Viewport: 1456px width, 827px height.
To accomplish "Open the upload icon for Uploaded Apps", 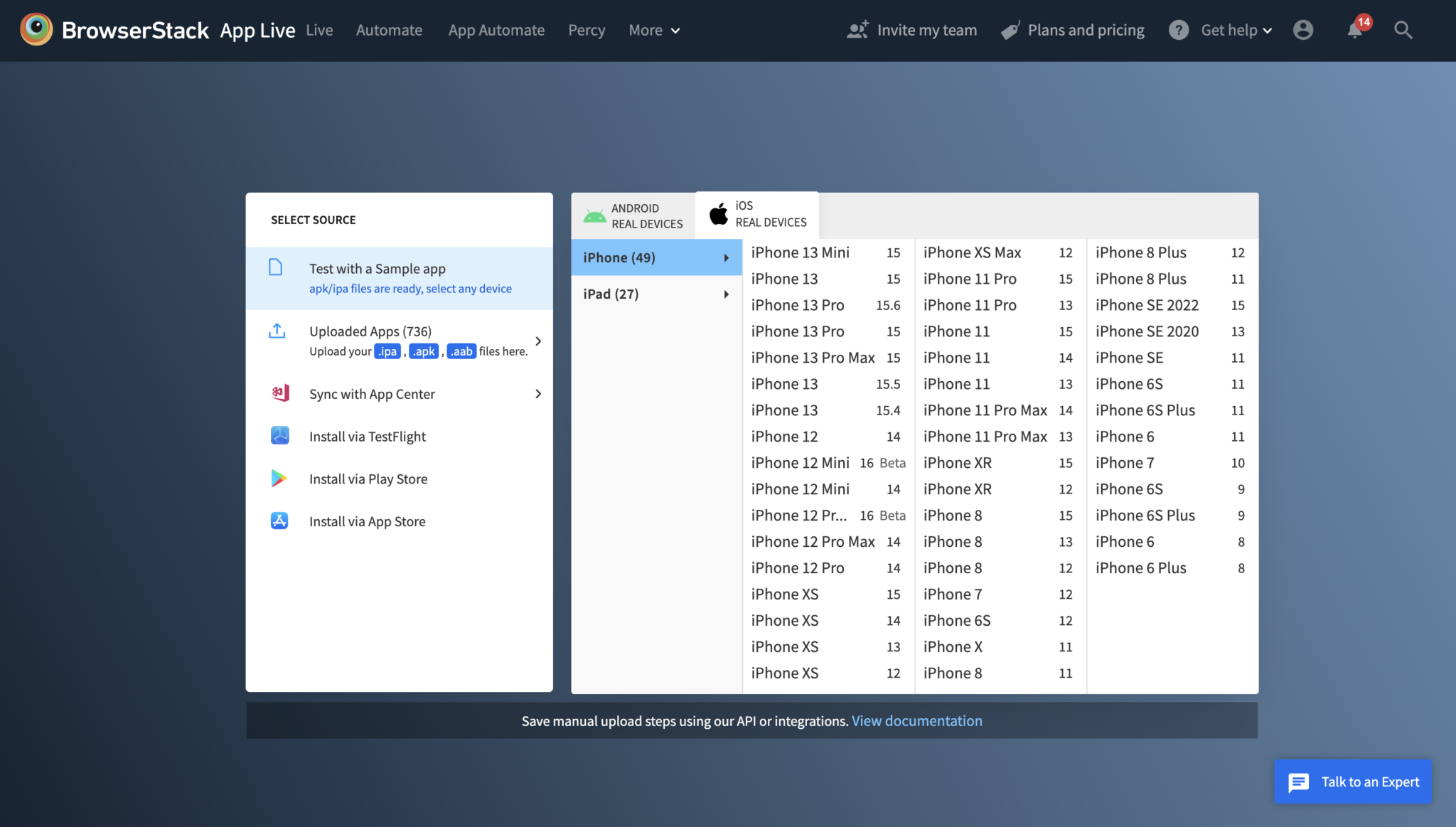I will point(277,331).
